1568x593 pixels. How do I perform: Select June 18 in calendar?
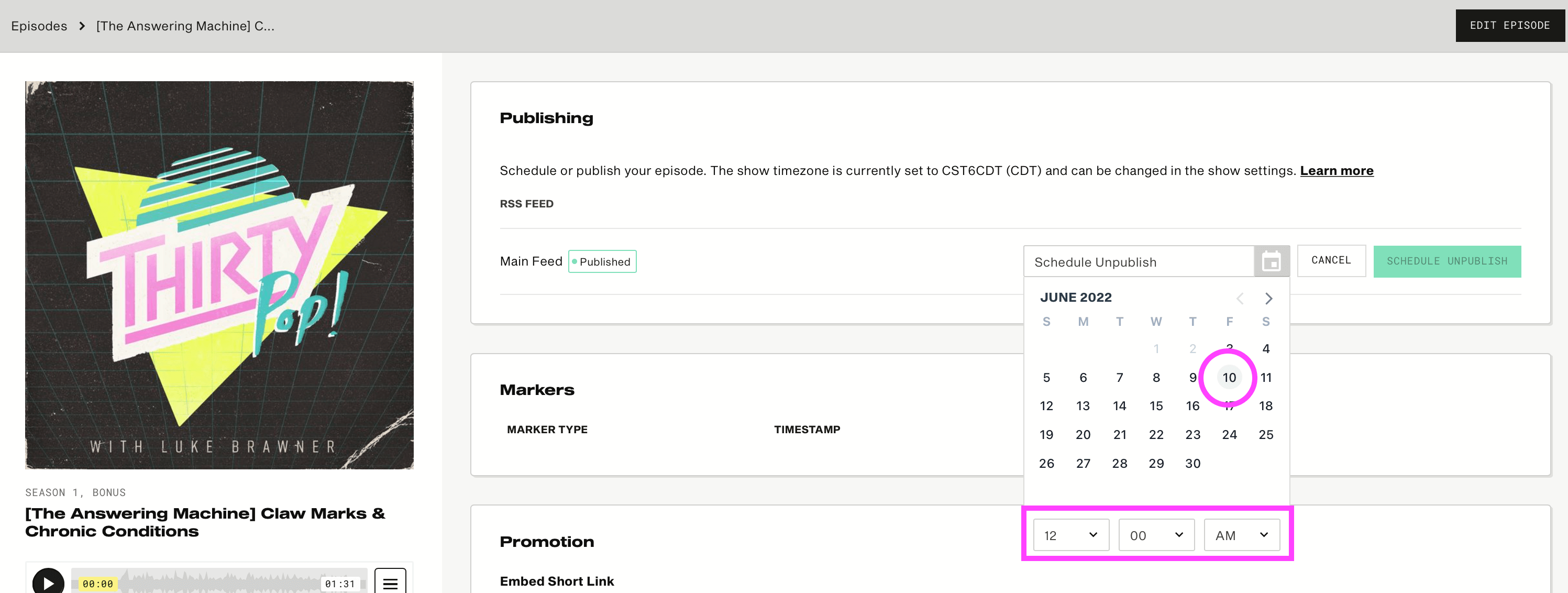point(1265,406)
